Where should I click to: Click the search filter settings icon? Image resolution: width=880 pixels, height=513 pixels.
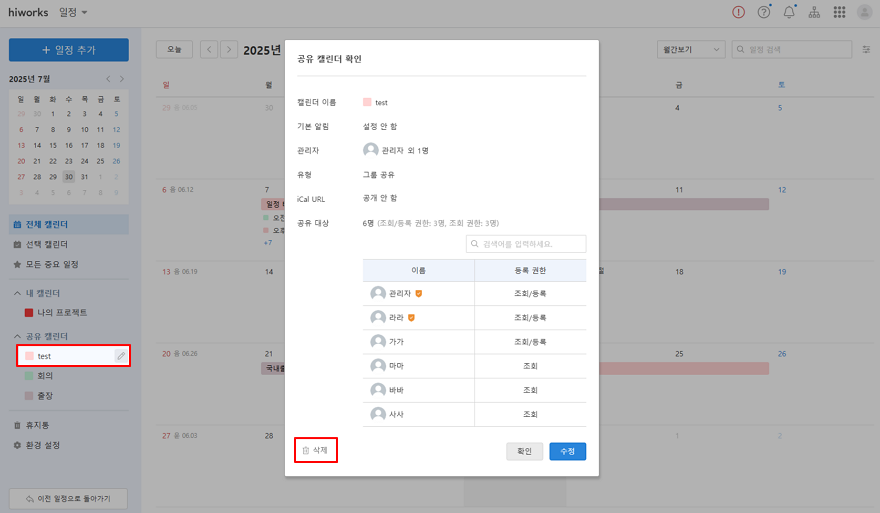[x=866, y=49]
